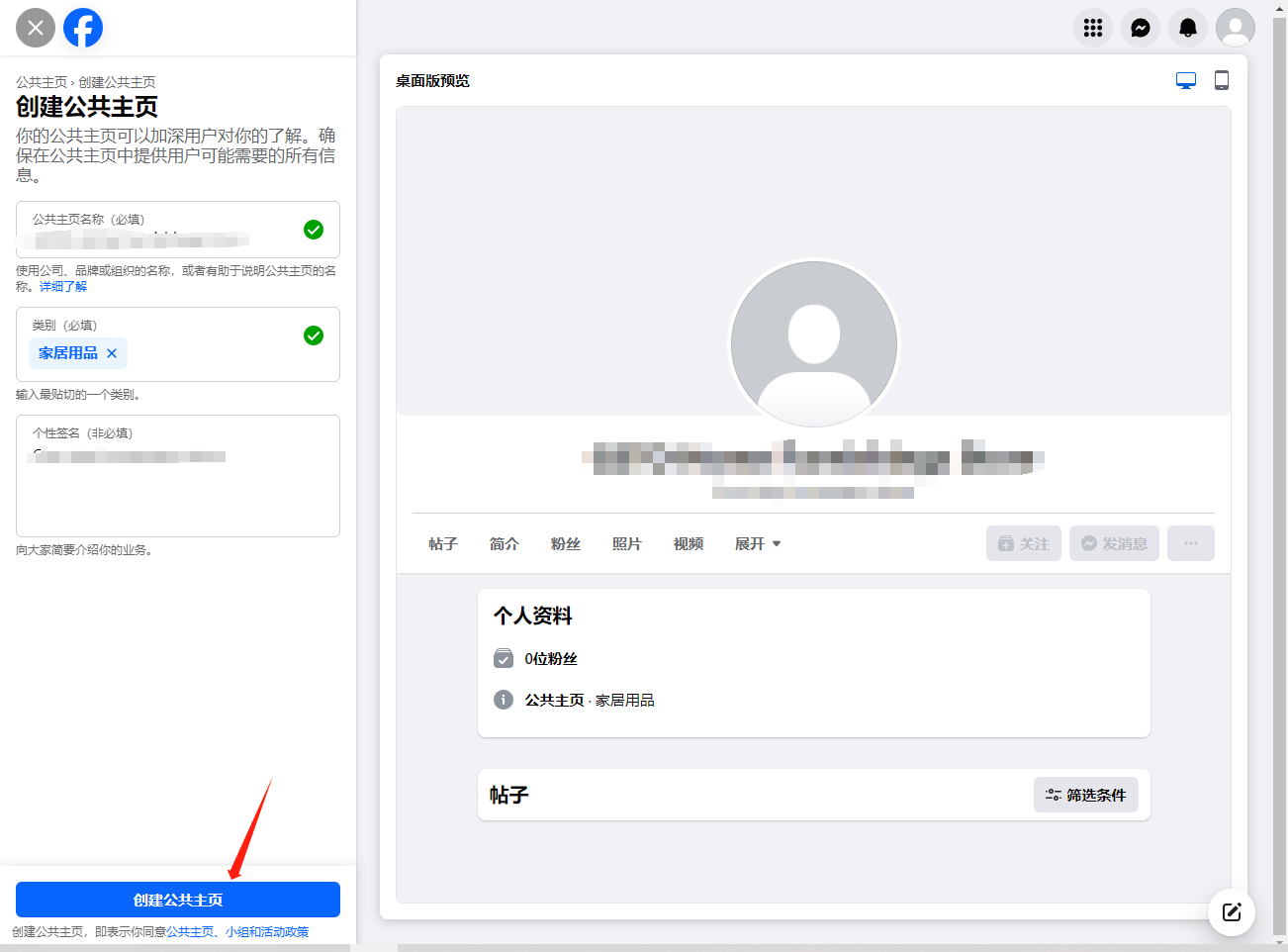Switch to mobile preview icon
This screenshot has height=952, width=1288.
pos(1221,81)
